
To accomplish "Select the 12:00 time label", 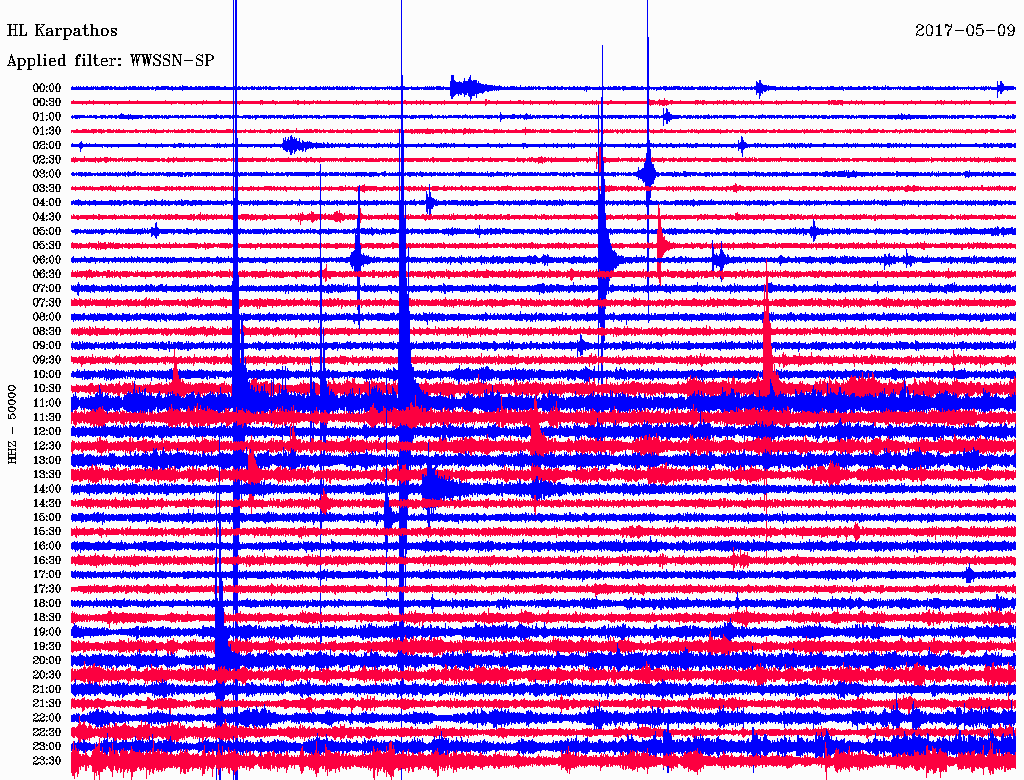I will coord(47,432).
